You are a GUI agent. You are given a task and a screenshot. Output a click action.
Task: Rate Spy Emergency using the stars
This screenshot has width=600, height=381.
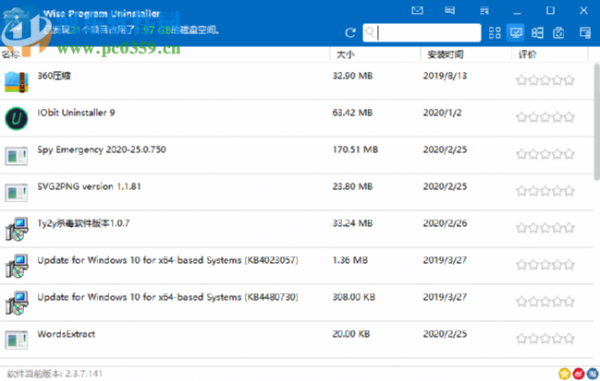pyautogui.click(x=545, y=154)
